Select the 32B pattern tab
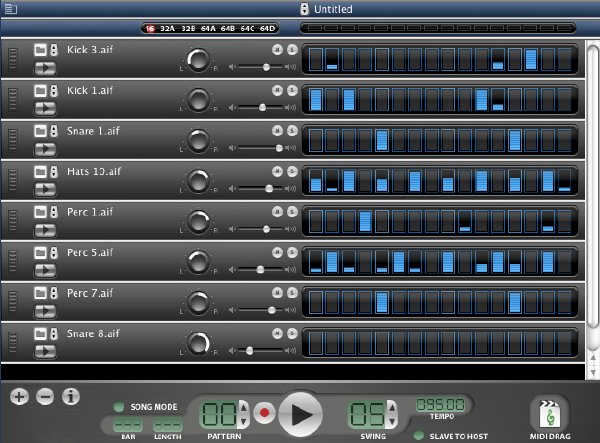Screen dimensions: 600x443 (x=188, y=28)
